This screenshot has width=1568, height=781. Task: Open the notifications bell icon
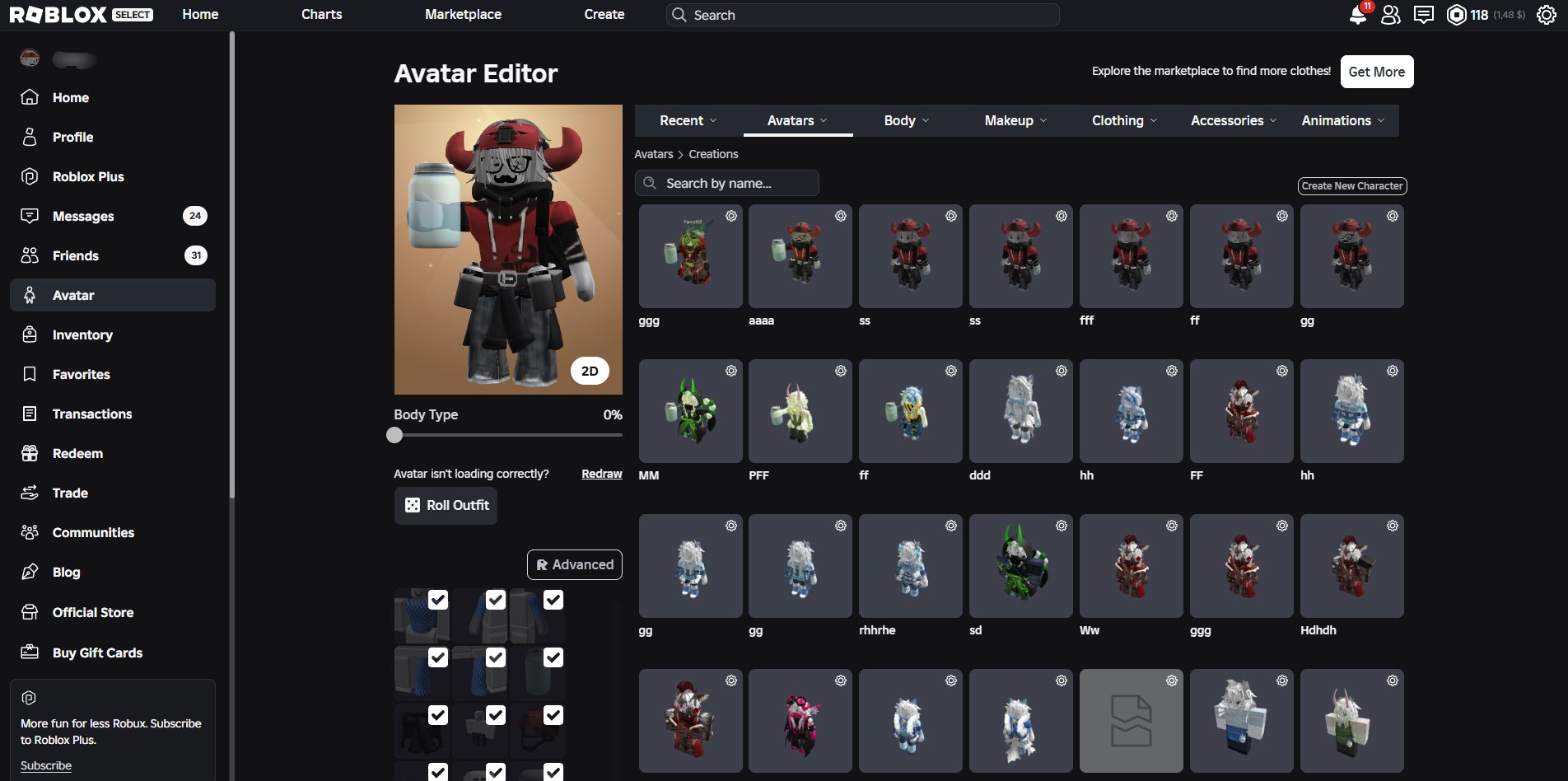pos(1359,15)
